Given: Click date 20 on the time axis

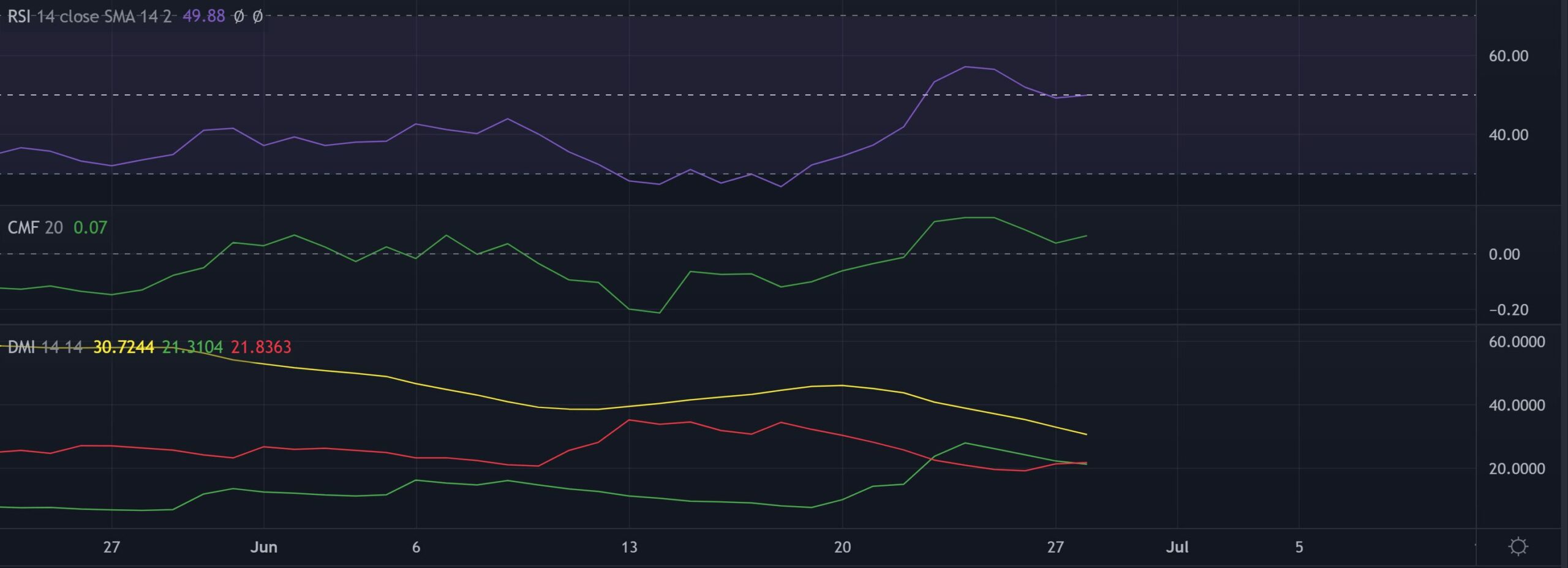Looking at the screenshot, I should pyautogui.click(x=842, y=547).
